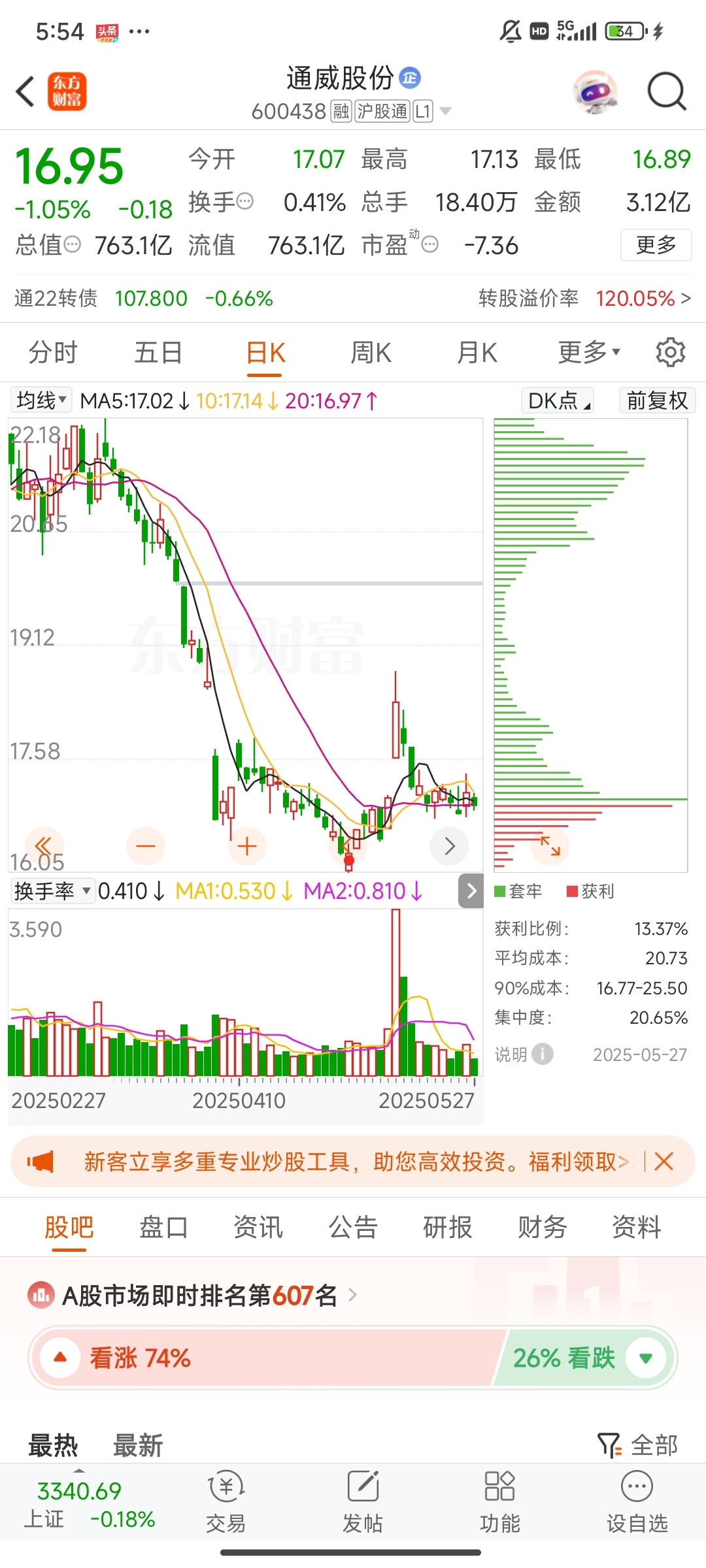Open the 资料 tab
This screenshot has height=1568, width=706.
point(637,1227)
